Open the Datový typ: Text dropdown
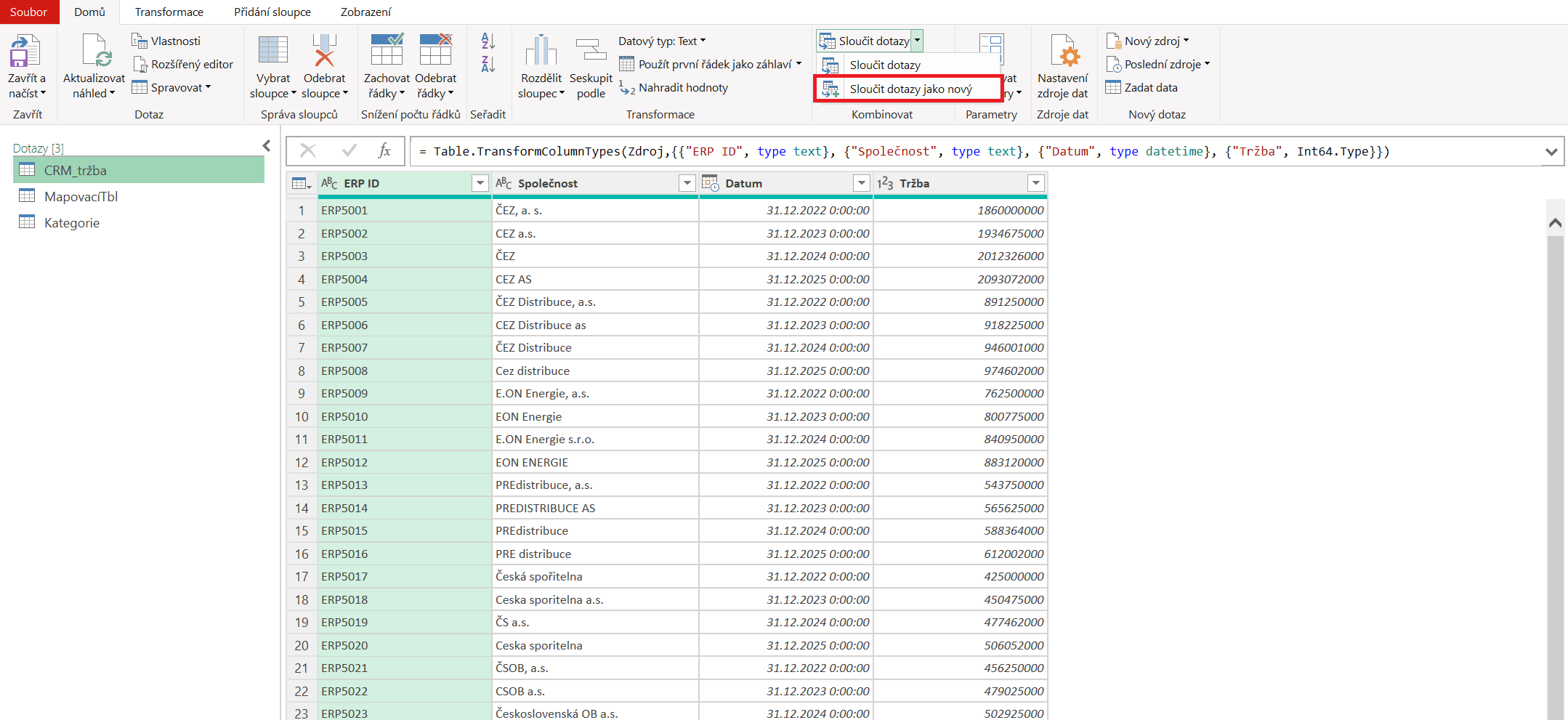The image size is (1568, 720). [662, 41]
